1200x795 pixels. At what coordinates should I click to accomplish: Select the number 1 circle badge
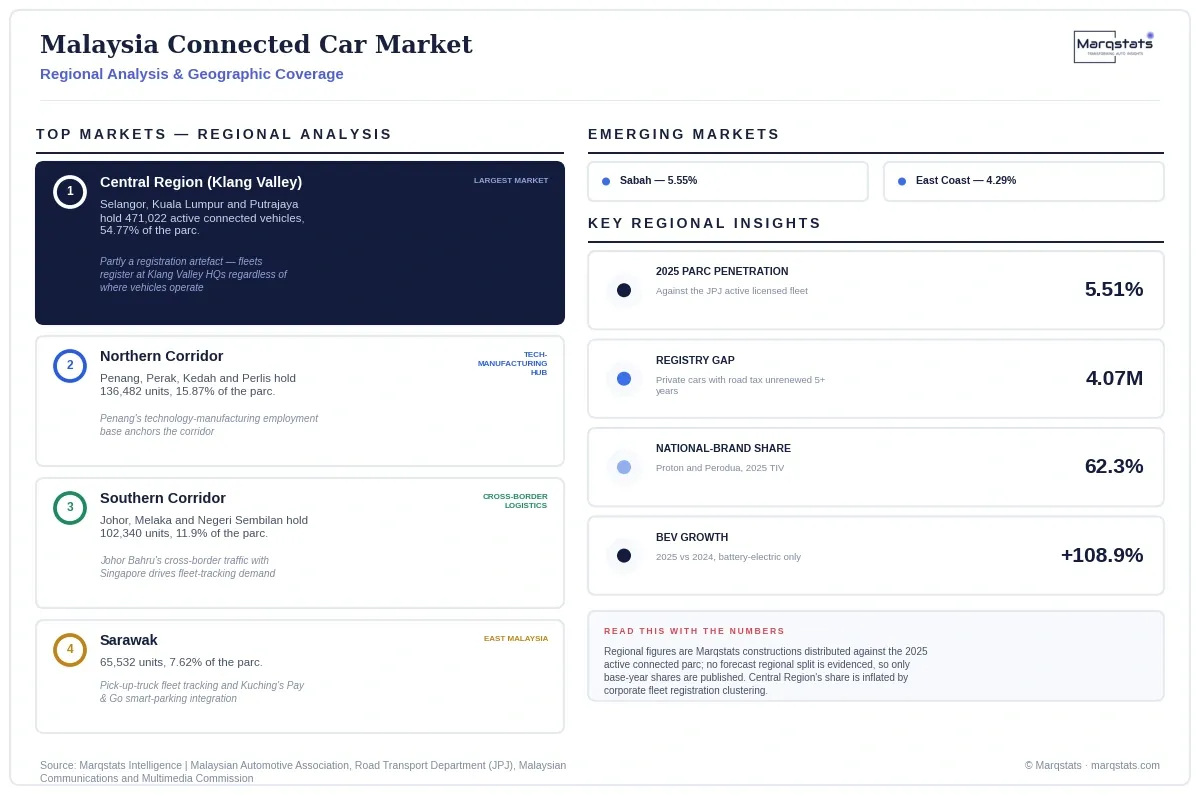(70, 192)
